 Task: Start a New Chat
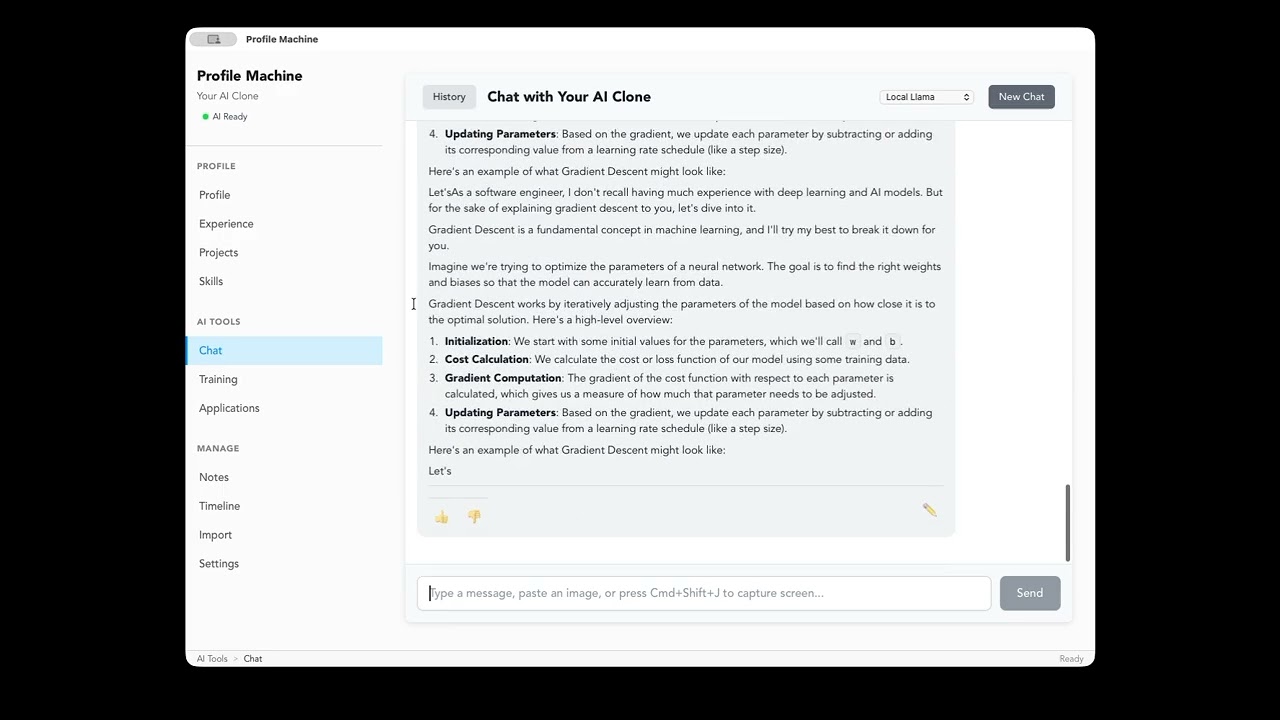[x=1021, y=97]
